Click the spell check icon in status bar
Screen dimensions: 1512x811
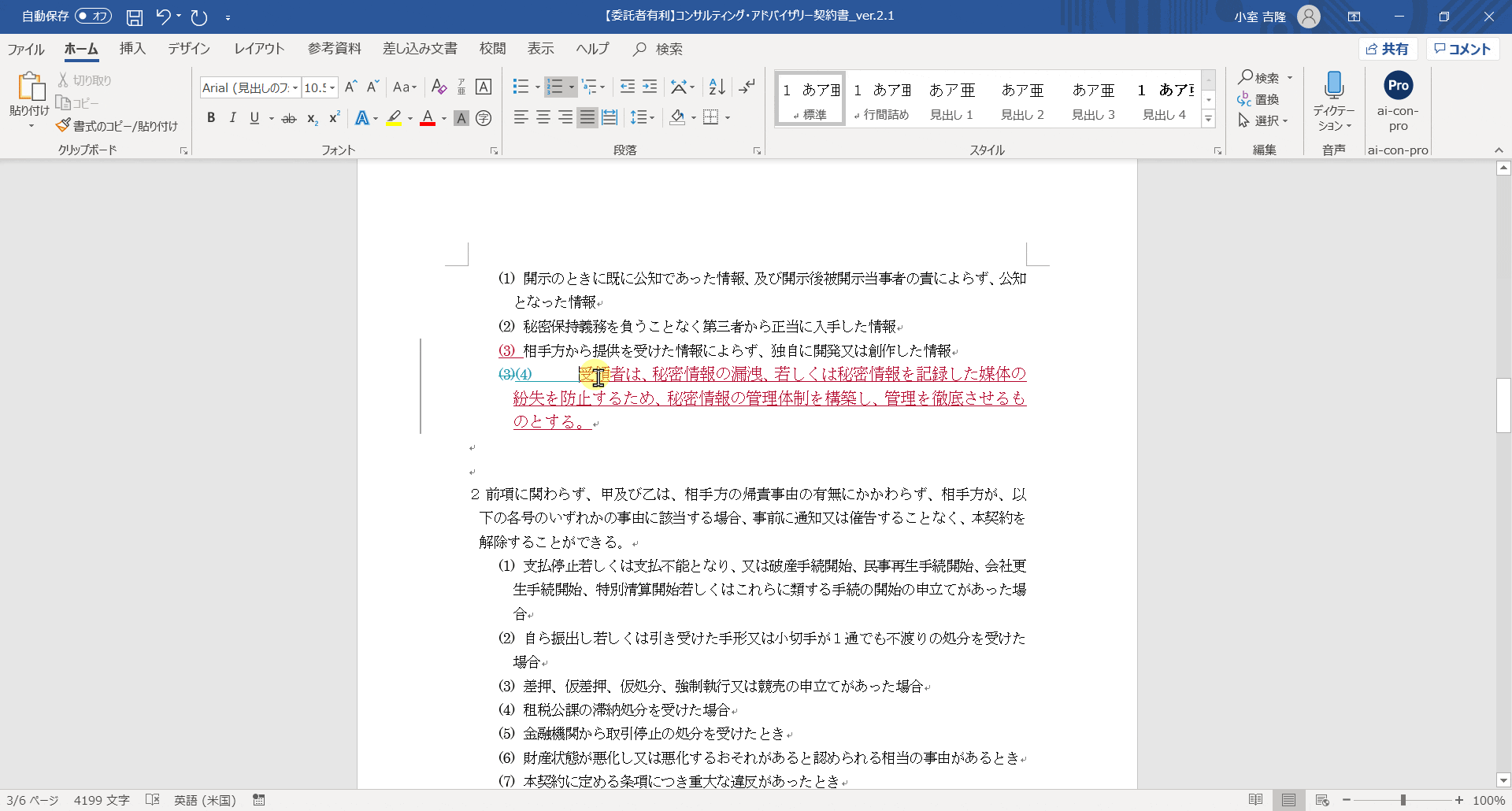[152, 800]
